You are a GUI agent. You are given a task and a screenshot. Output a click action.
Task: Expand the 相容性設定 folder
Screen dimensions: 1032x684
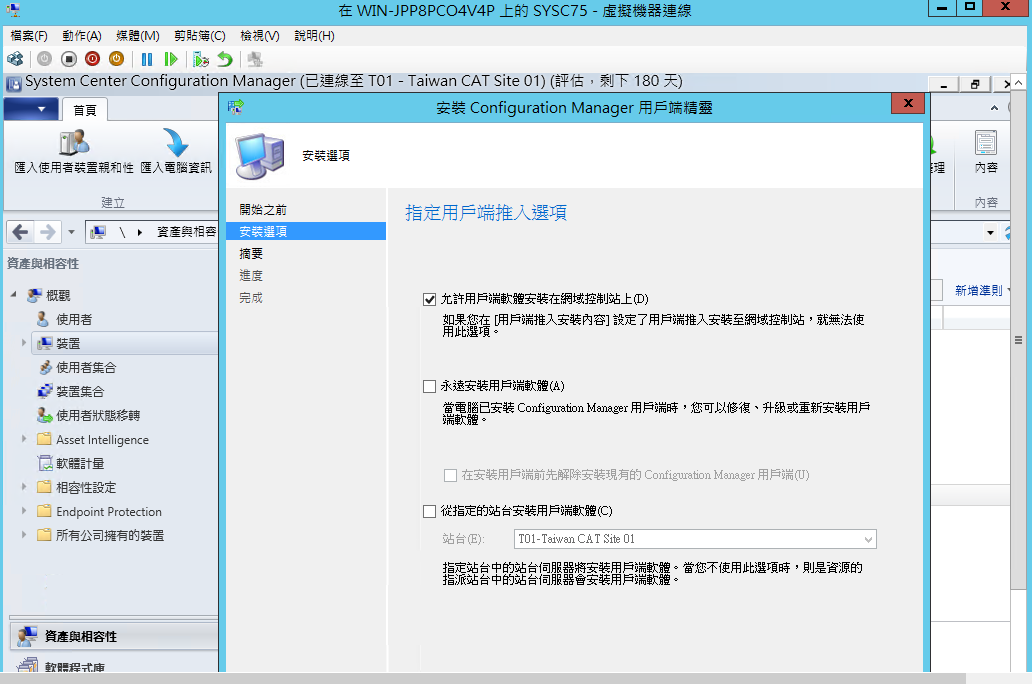[24, 487]
